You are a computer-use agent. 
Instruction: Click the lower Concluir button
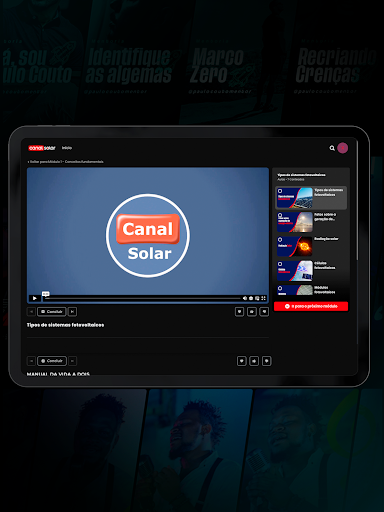point(52,361)
